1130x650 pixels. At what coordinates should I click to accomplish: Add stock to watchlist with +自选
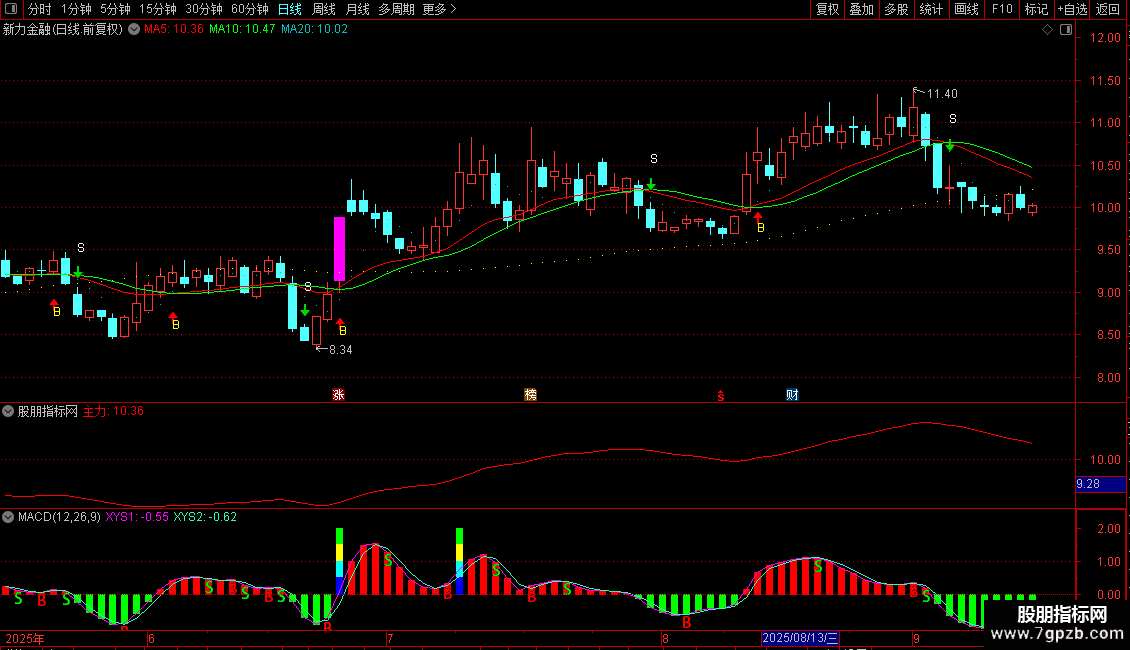point(1072,9)
